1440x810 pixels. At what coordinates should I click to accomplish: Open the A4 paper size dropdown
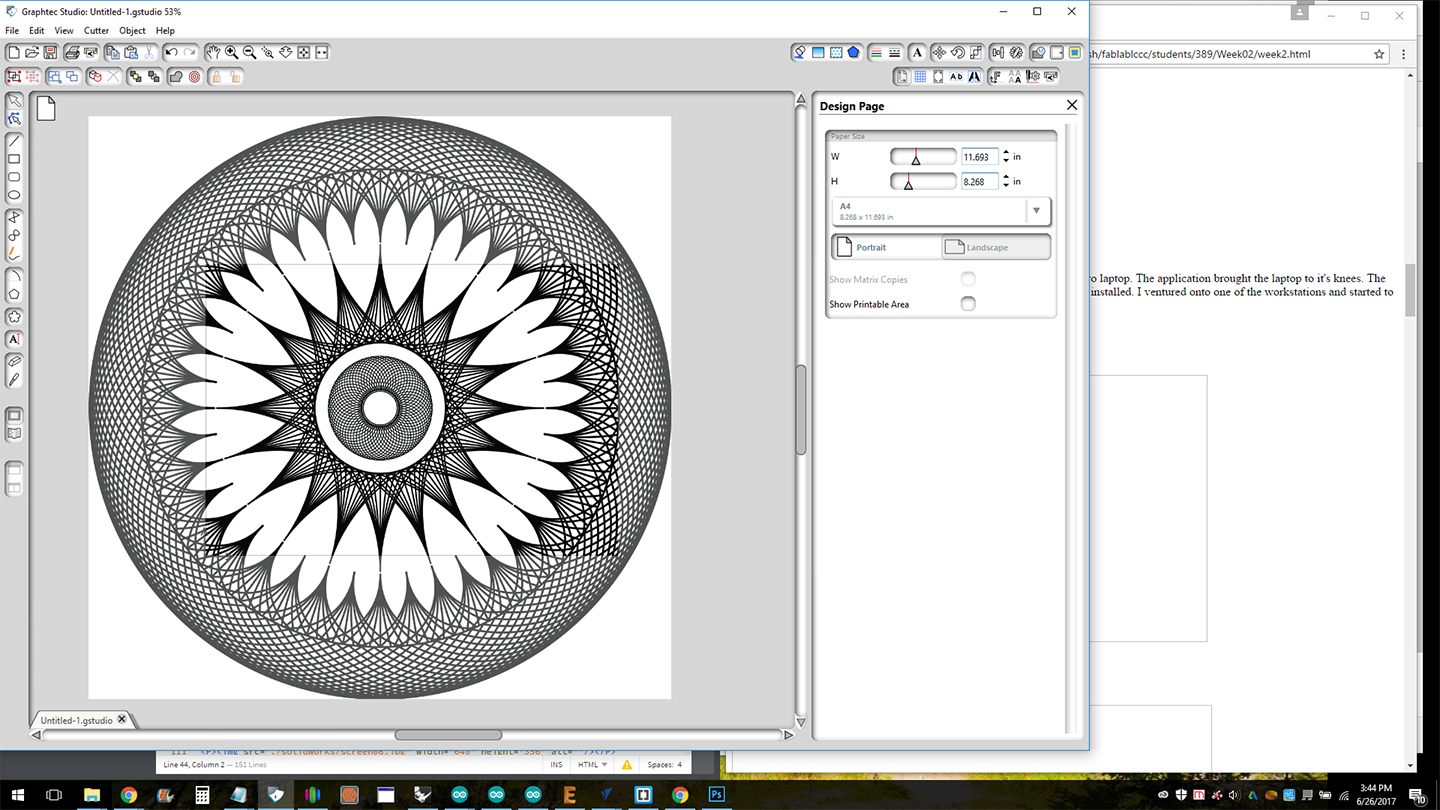click(941, 211)
